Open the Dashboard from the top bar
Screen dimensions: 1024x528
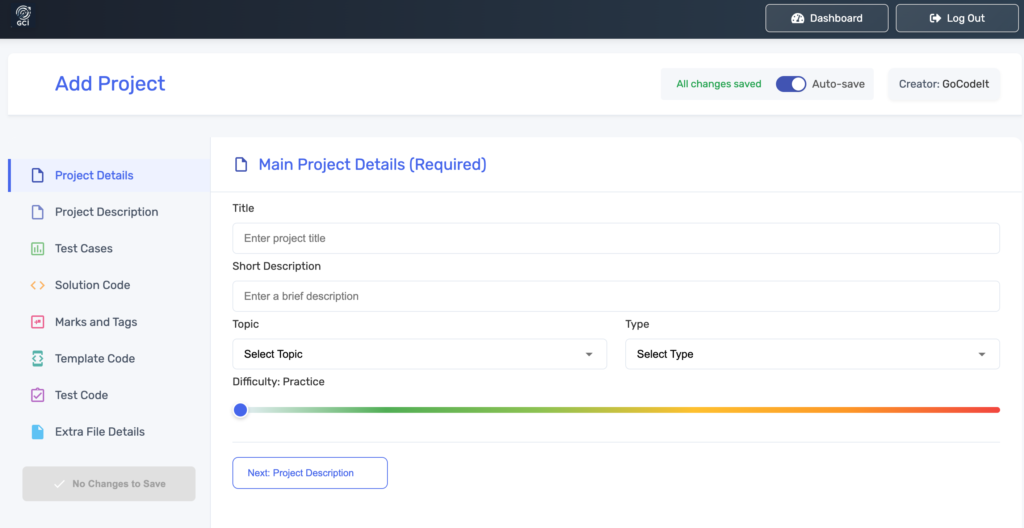[827, 18]
